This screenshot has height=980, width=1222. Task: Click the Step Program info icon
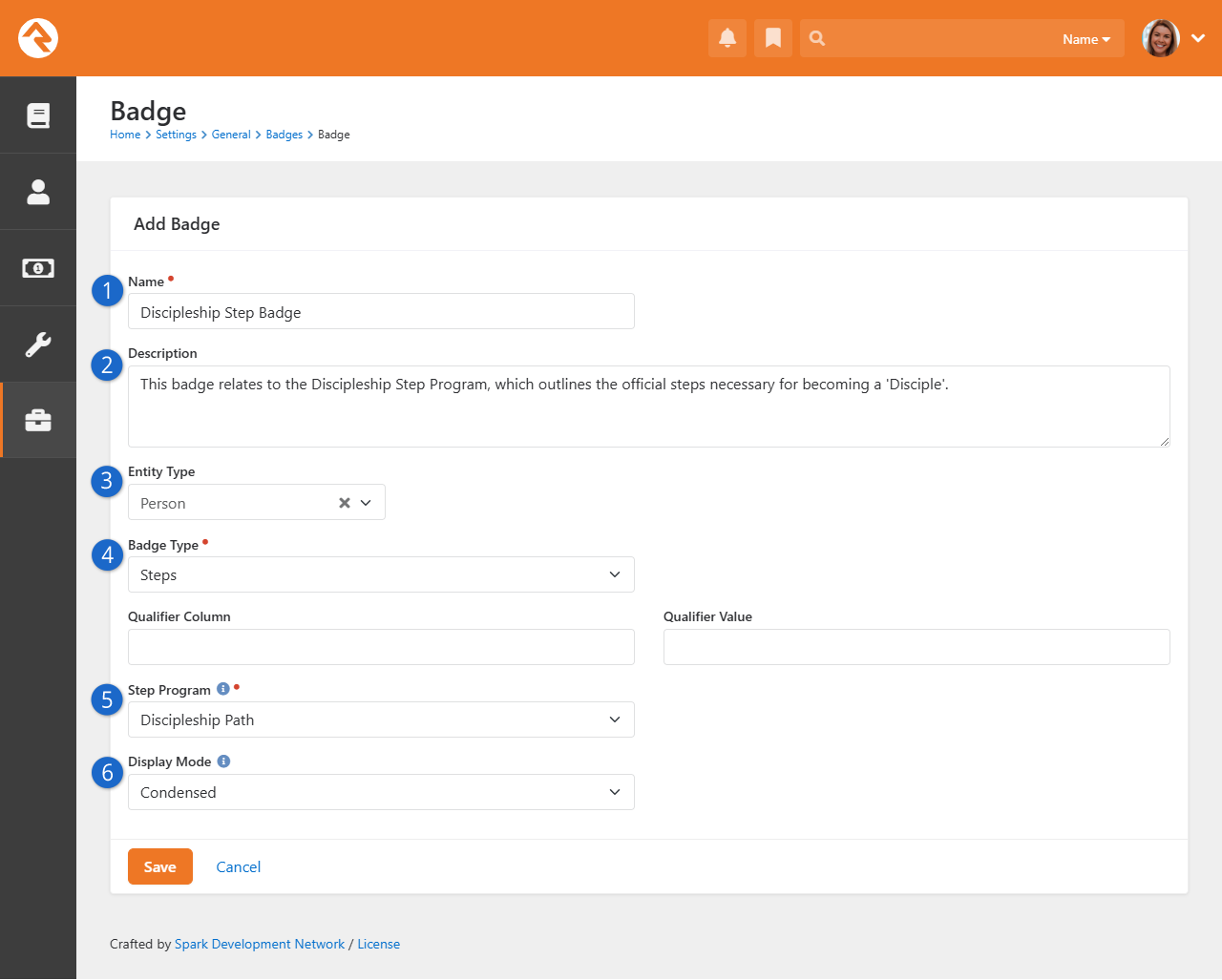pyautogui.click(x=223, y=689)
